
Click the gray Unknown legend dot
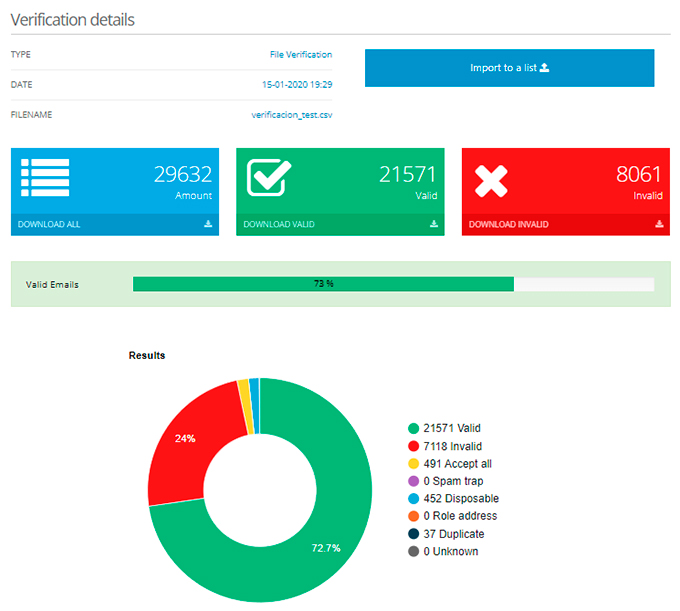pos(413,551)
